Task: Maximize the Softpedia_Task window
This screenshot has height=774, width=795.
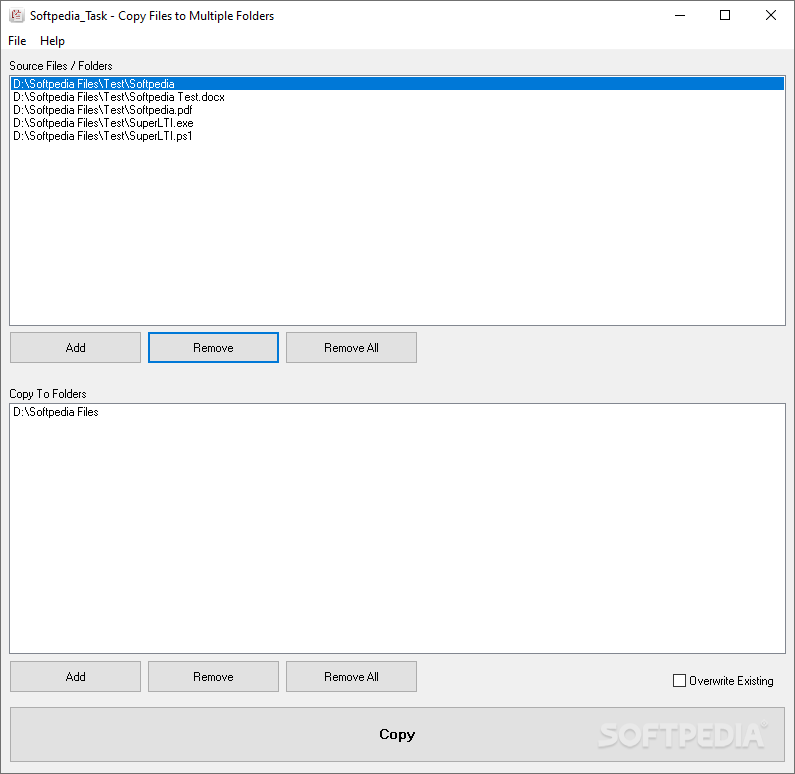Action: click(x=725, y=16)
